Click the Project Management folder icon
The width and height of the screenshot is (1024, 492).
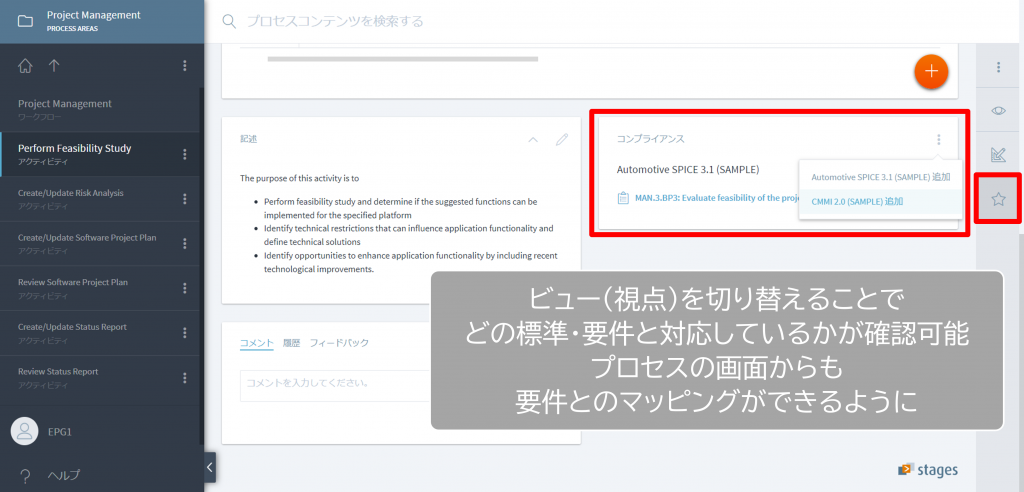(25, 22)
